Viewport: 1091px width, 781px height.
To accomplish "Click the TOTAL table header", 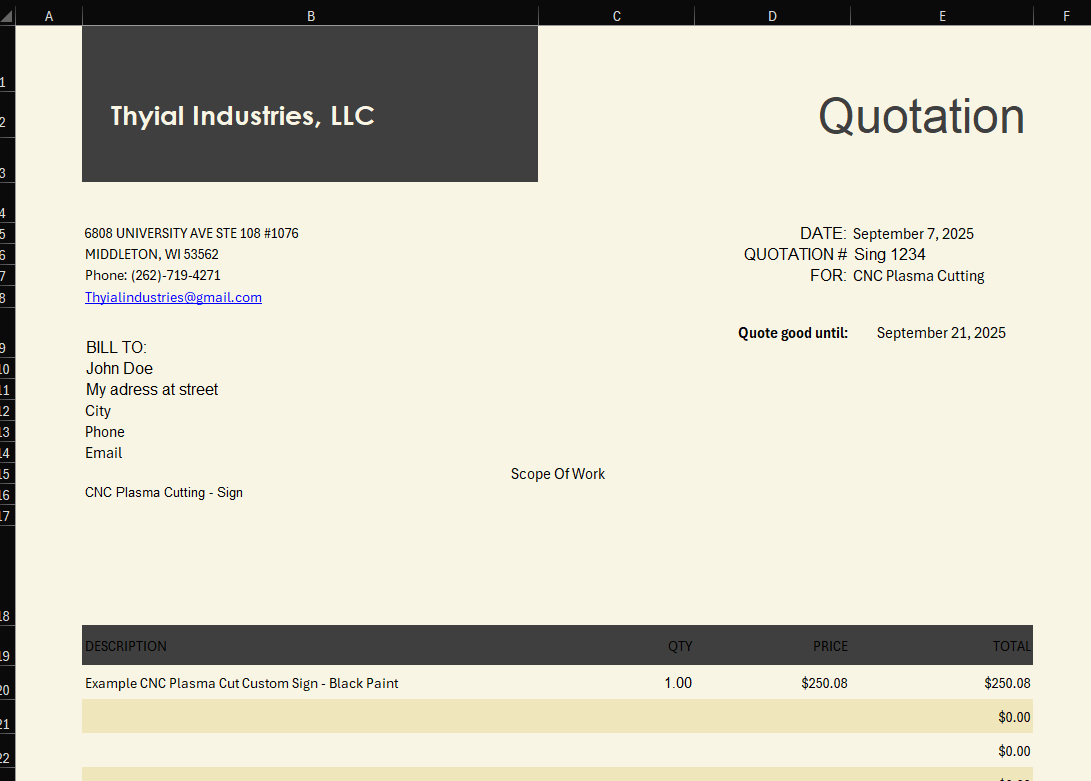I will (x=1012, y=646).
